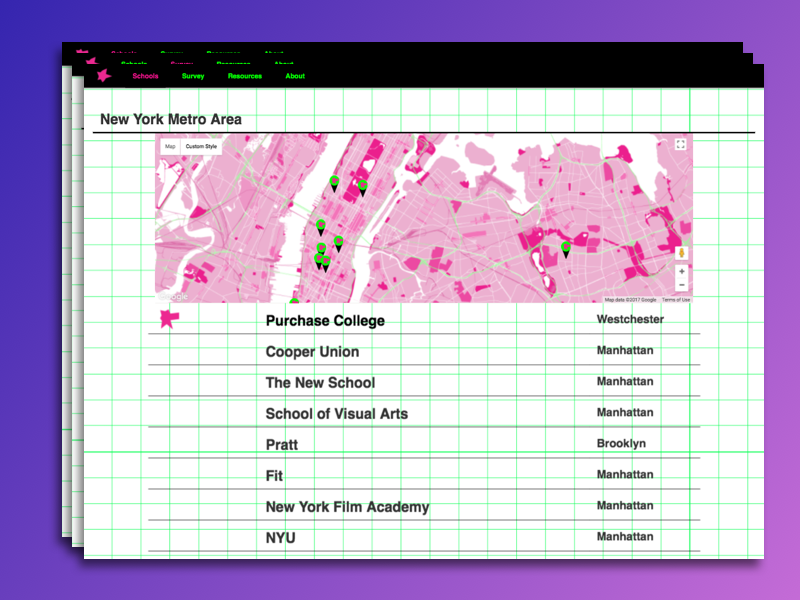Click the Map data ©2017 Google text
This screenshot has width=800, height=600.
tap(630, 300)
